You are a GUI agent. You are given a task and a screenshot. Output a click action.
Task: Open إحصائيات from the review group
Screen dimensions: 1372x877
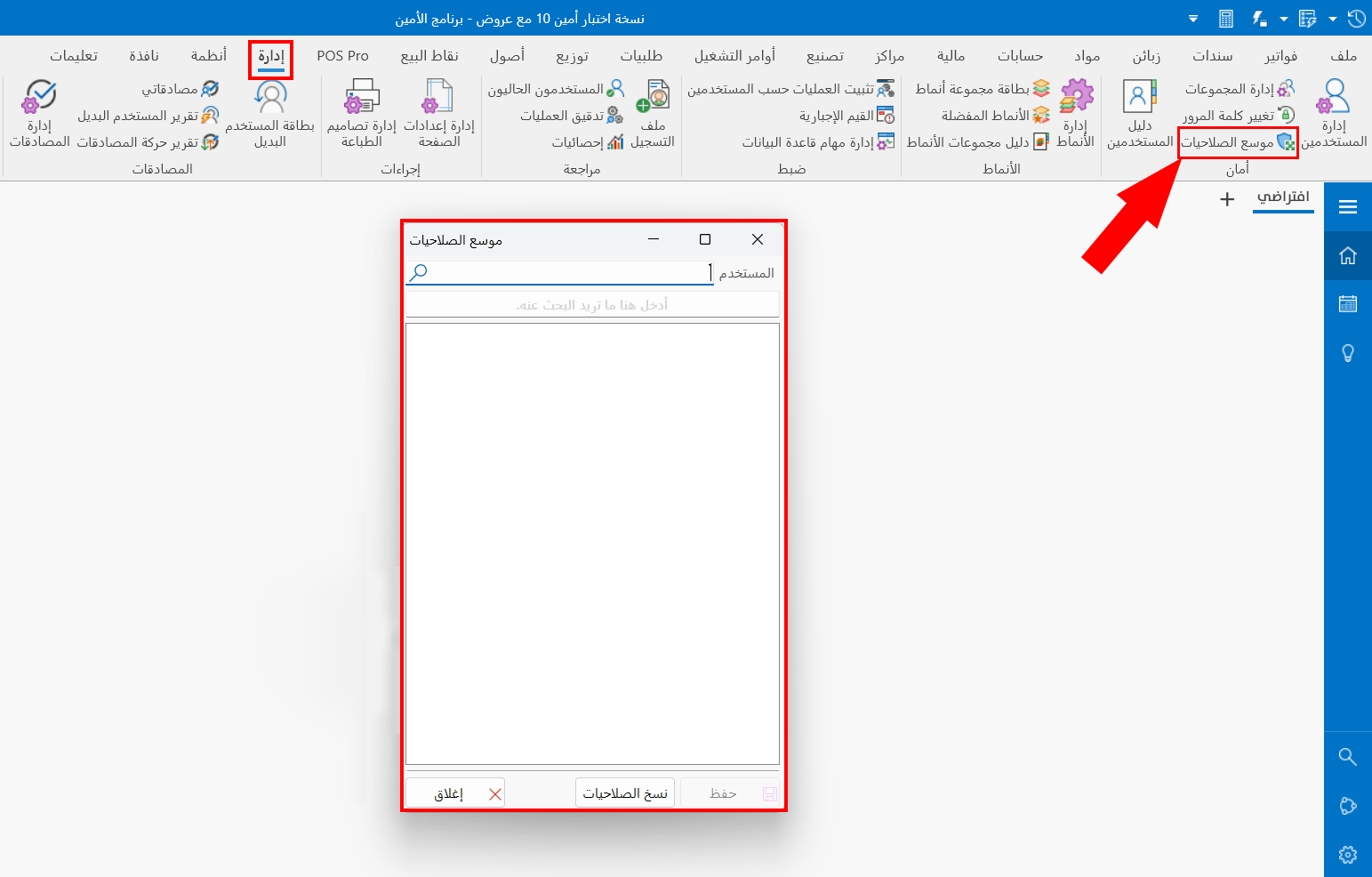click(578, 142)
